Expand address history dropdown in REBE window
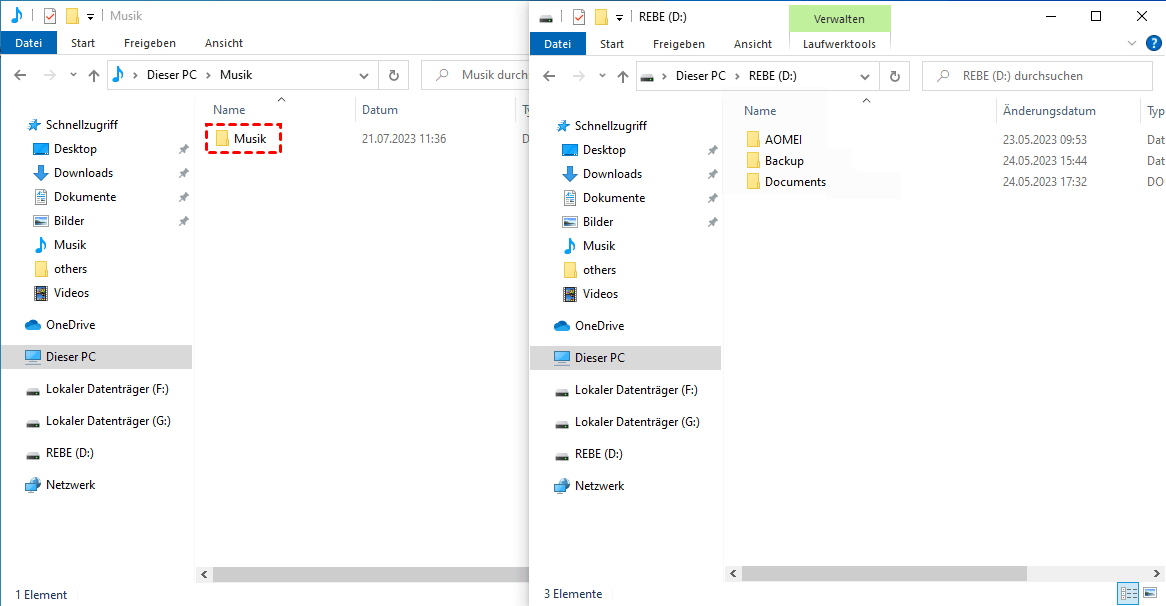 click(865, 76)
